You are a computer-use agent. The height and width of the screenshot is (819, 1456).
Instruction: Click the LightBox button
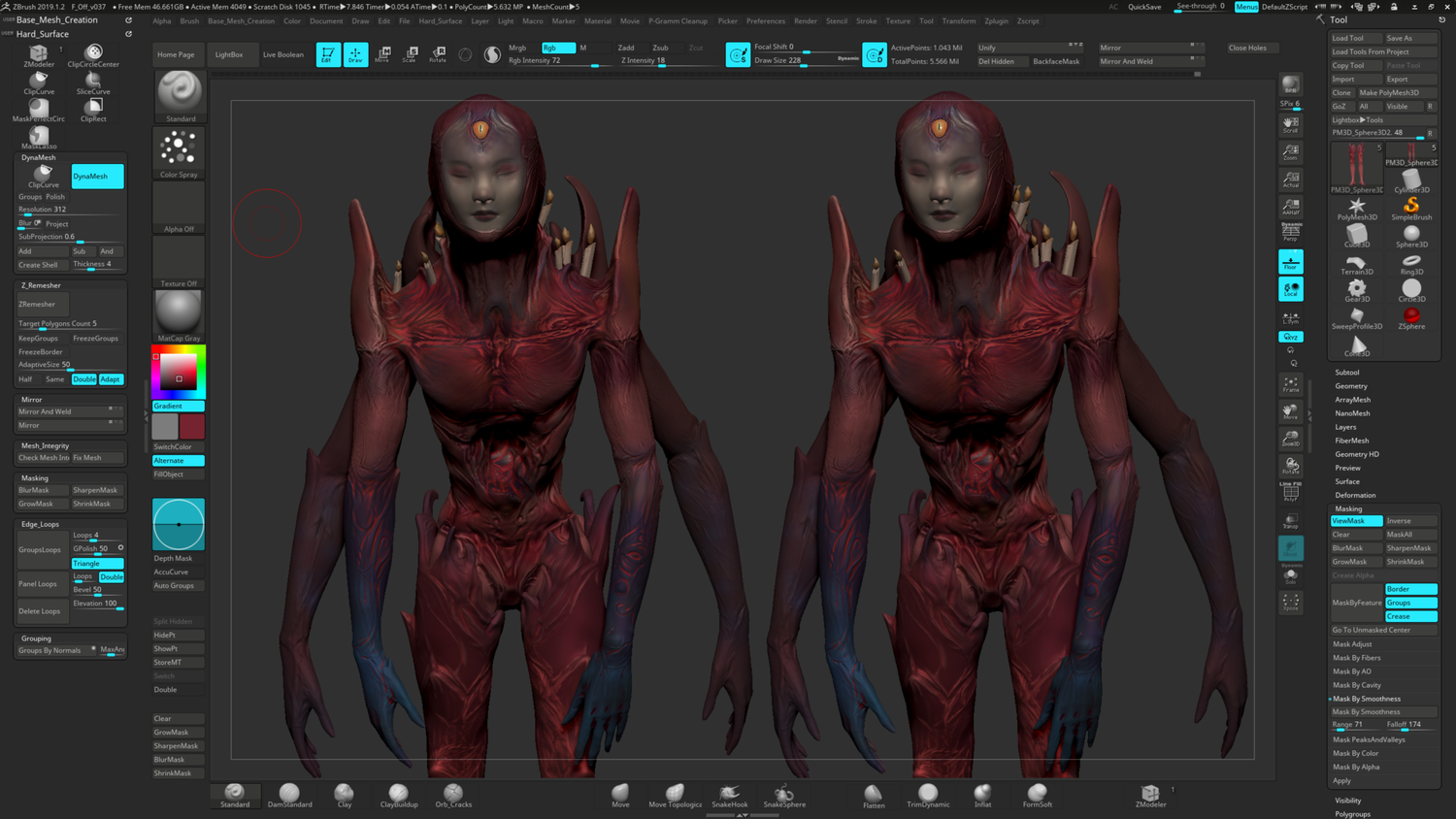pyautogui.click(x=229, y=54)
